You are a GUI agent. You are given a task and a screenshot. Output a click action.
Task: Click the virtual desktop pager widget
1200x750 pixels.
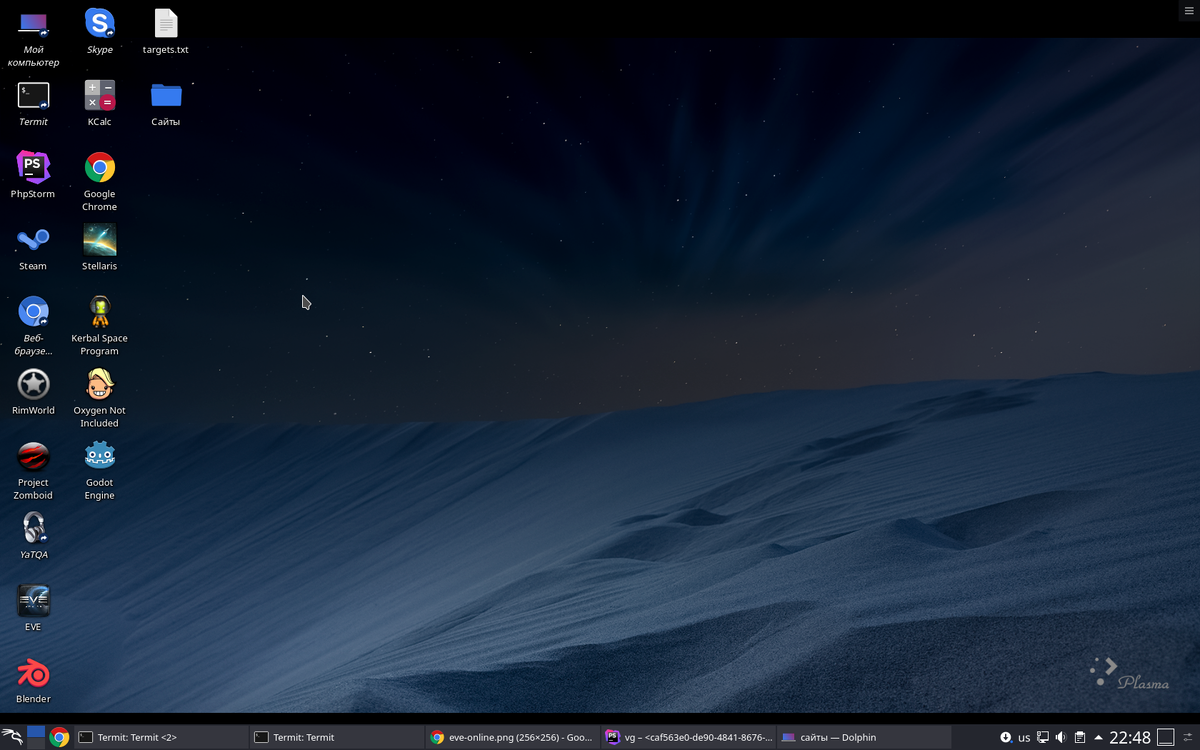tap(36, 737)
